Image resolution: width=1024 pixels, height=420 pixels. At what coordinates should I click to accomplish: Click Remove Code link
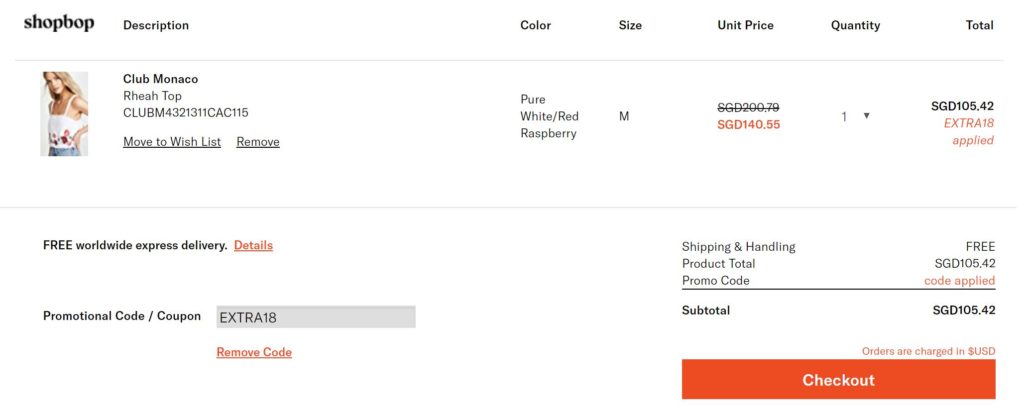coord(254,352)
